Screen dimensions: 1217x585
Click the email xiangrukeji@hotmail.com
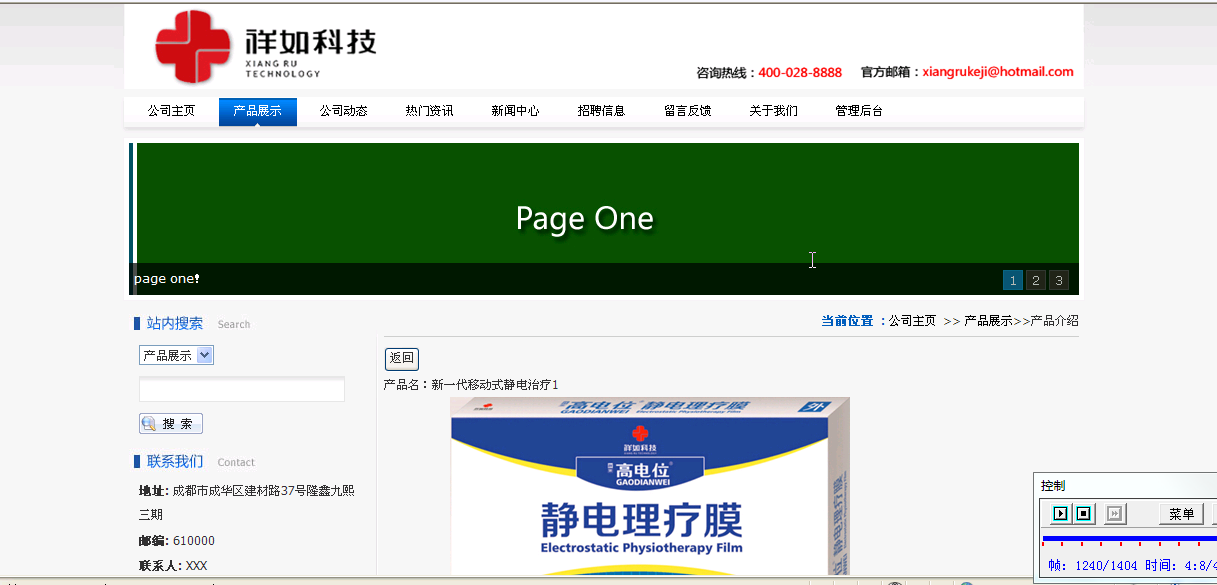(998, 72)
